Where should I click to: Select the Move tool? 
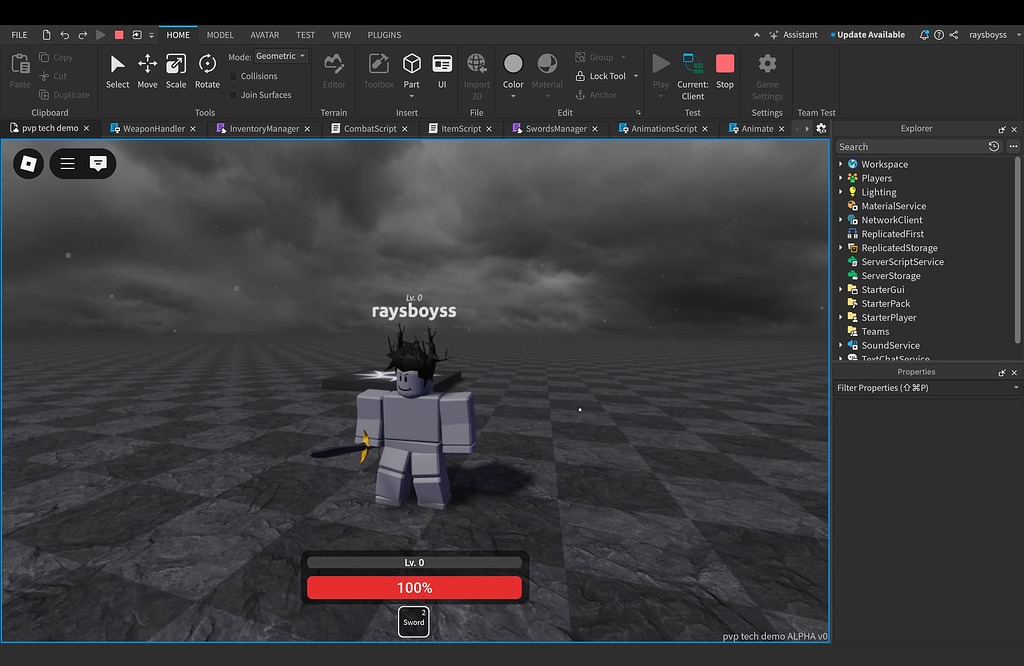pos(147,71)
